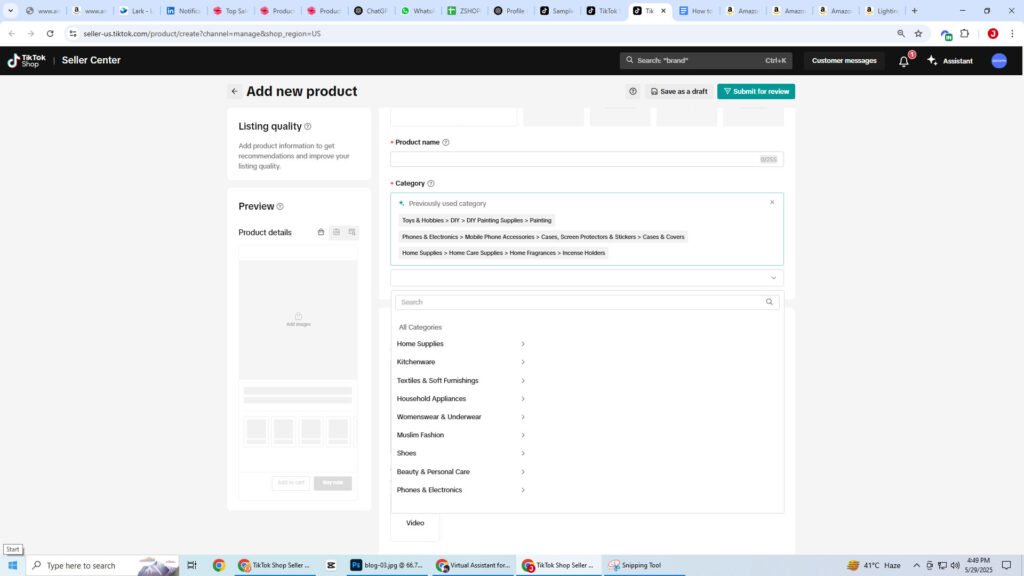Screen dimensions: 1024x576
Task: Open Windows notification center icon
Action: (1006, 565)
